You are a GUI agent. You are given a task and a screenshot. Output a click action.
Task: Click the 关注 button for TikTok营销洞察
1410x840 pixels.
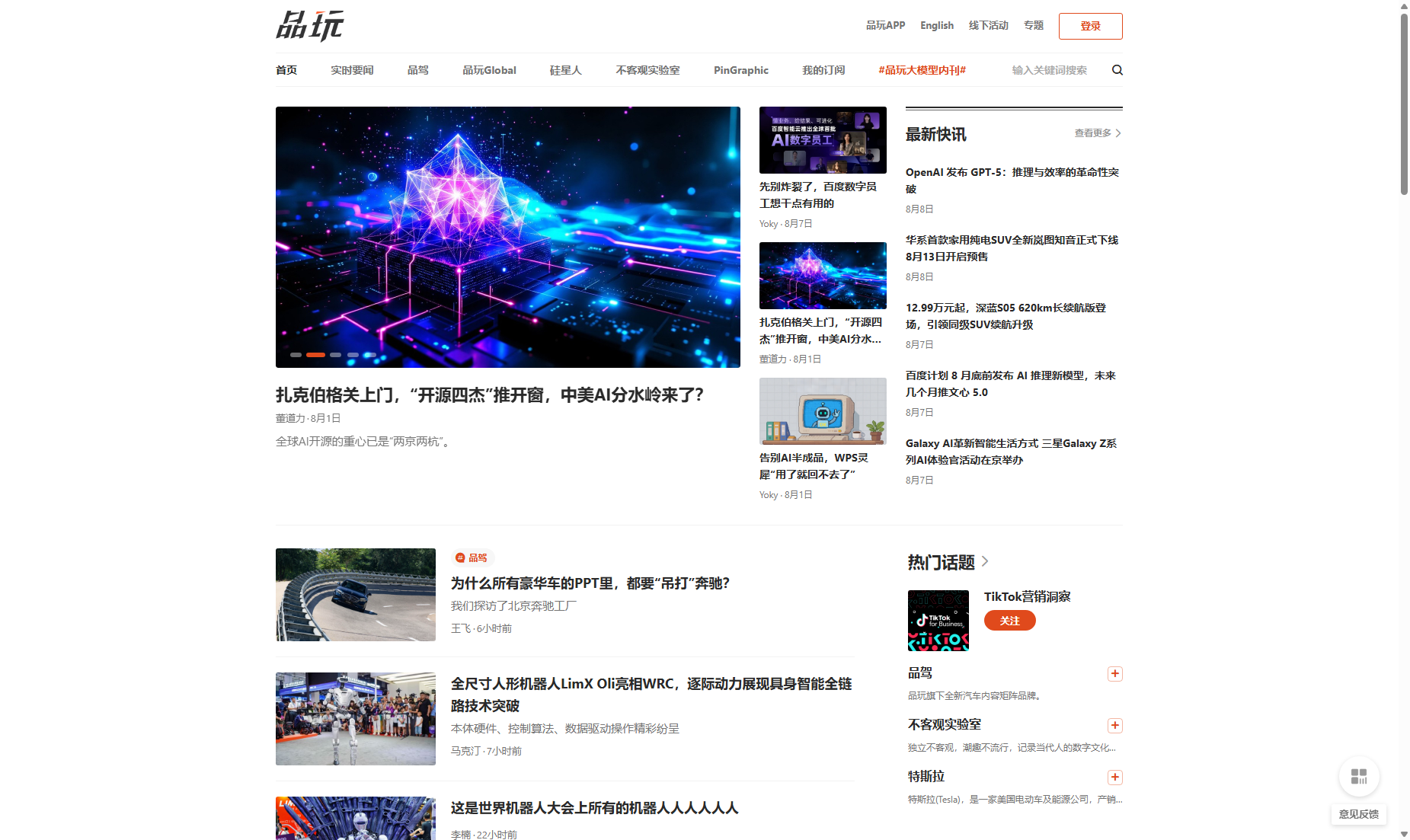pos(1010,621)
